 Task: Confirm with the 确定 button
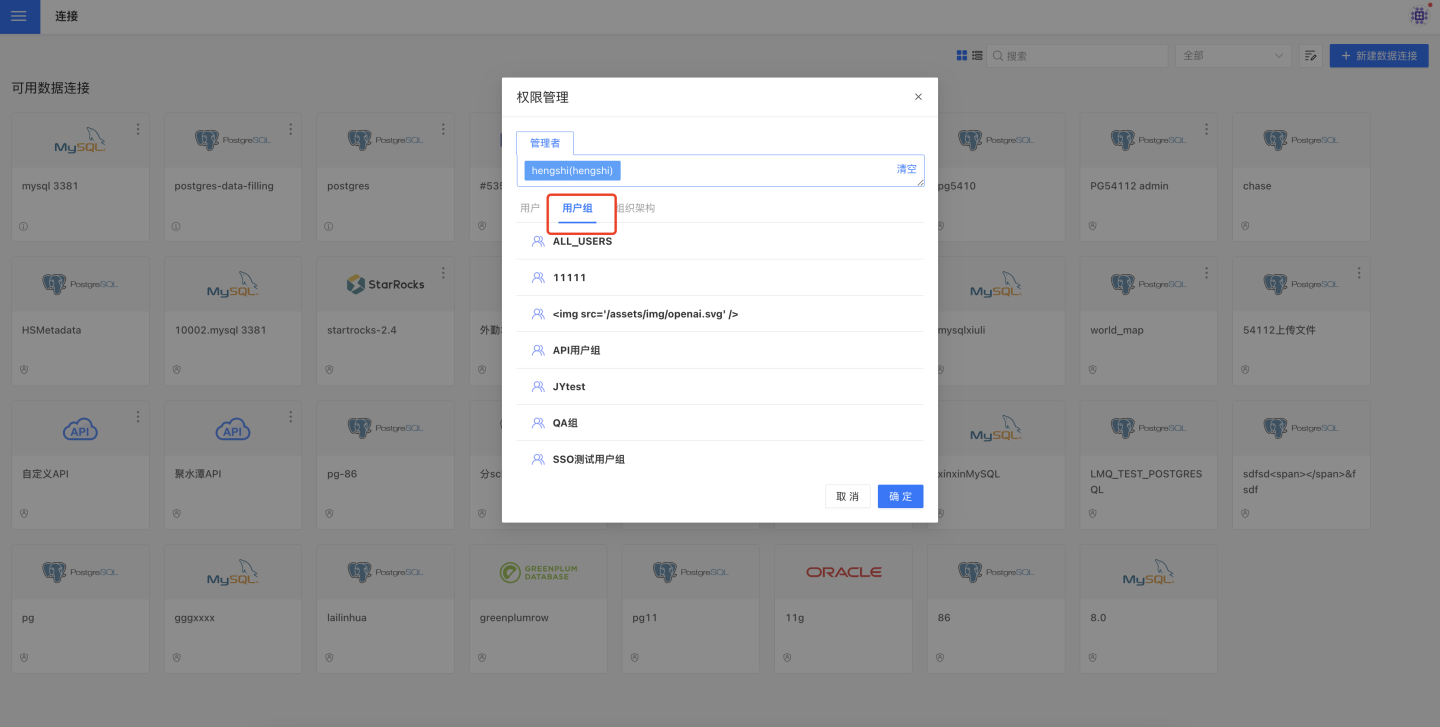900,496
